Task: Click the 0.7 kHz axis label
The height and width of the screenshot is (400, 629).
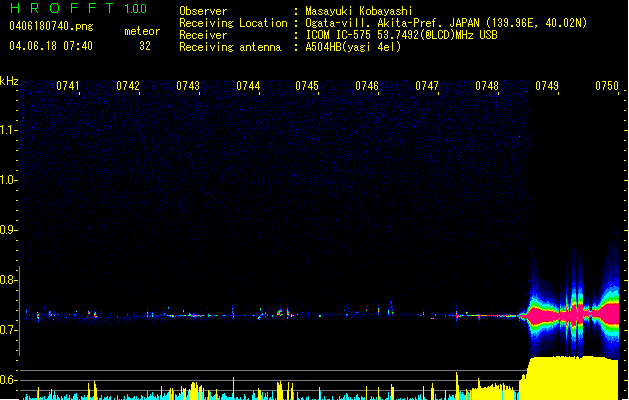Action: click(x=8, y=329)
